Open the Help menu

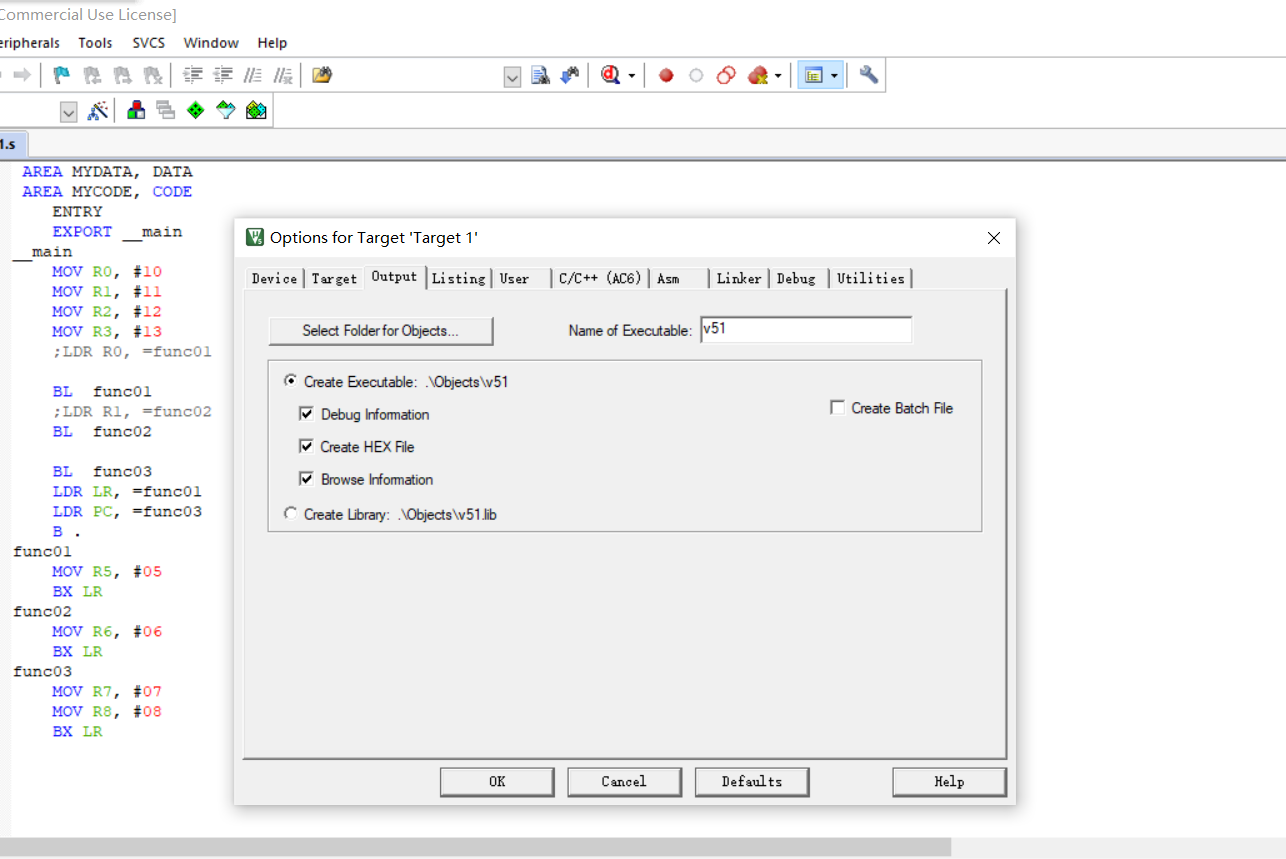272,43
